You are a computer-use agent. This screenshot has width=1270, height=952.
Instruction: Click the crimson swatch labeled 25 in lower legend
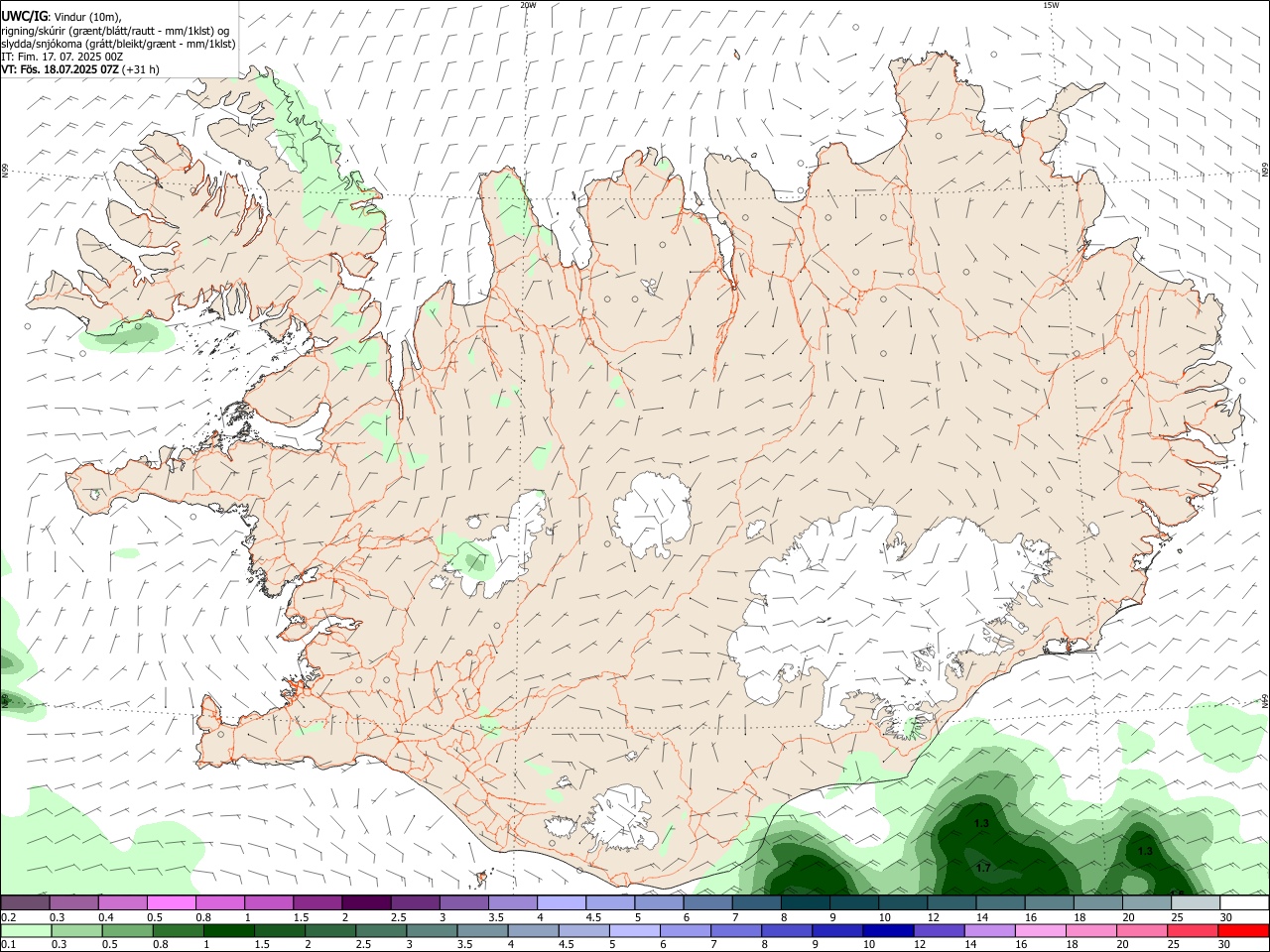pyautogui.click(x=1192, y=931)
